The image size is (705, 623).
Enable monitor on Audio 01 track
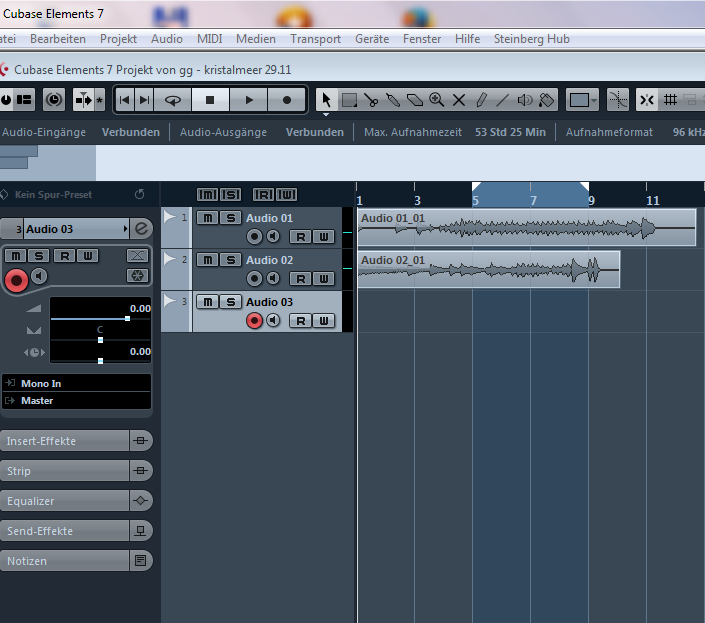(273, 236)
